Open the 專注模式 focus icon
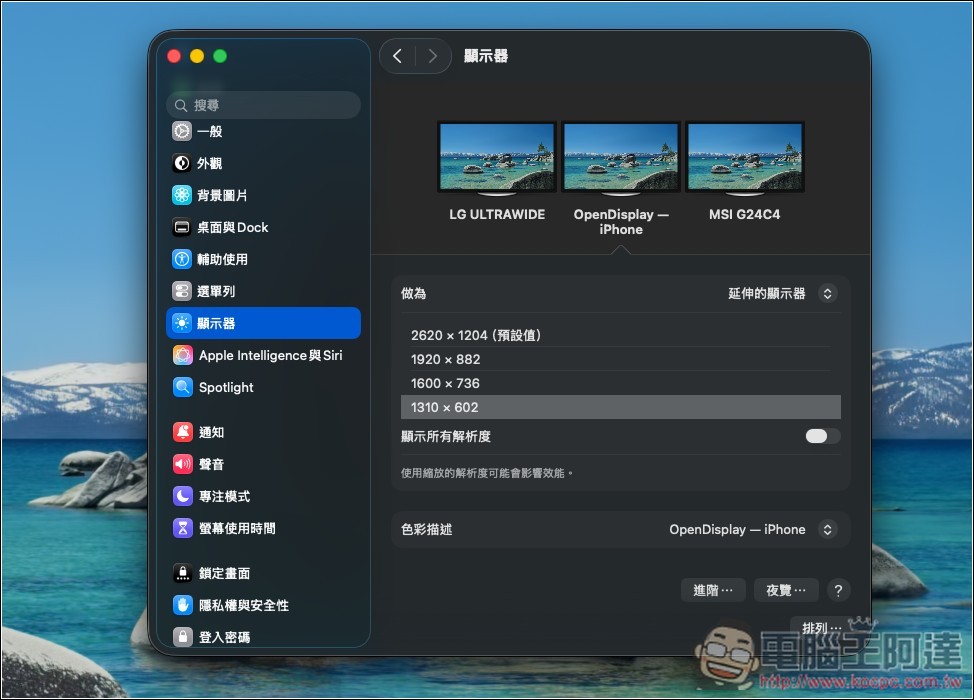974x700 pixels. click(183, 496)
